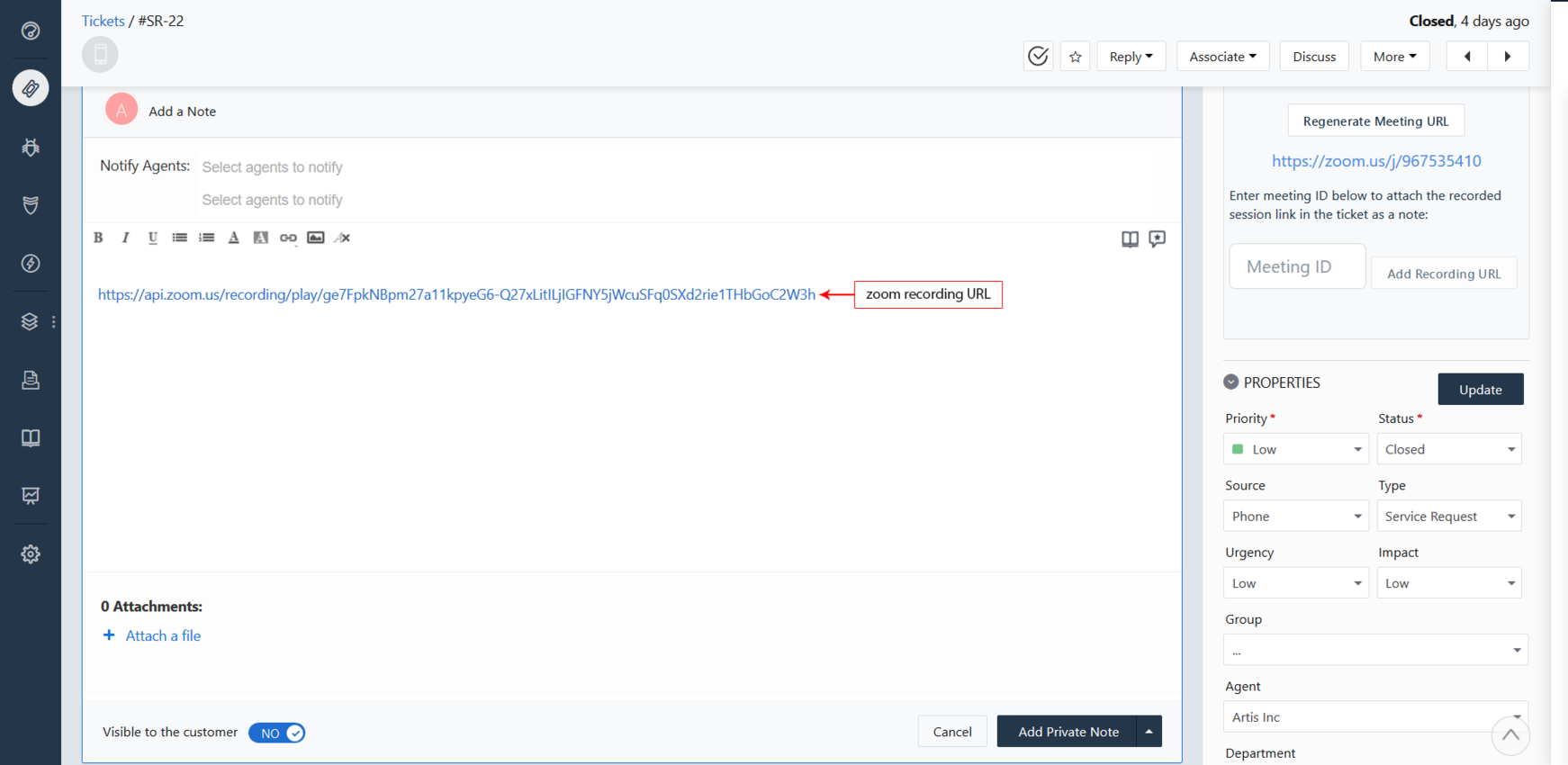This screenshot has width=1568, height=765.
Task: Cancel the note
Action: [952, 731]
